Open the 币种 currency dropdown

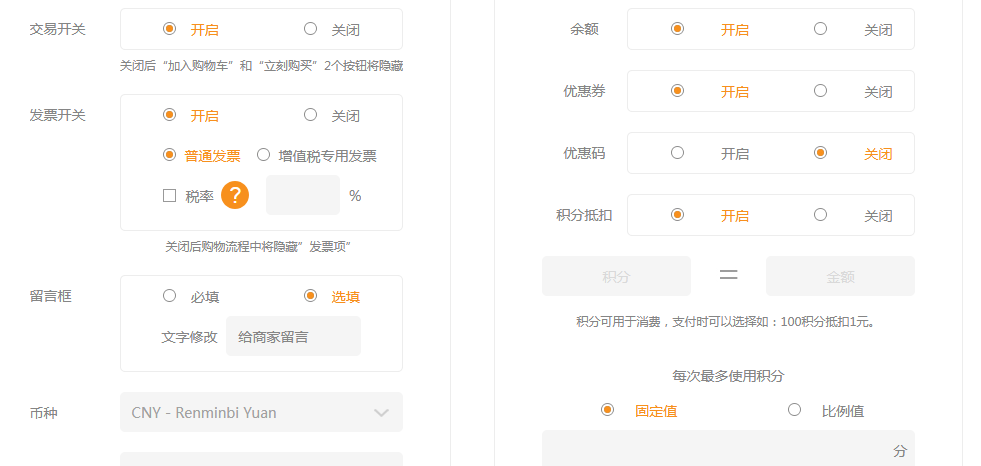260,412
